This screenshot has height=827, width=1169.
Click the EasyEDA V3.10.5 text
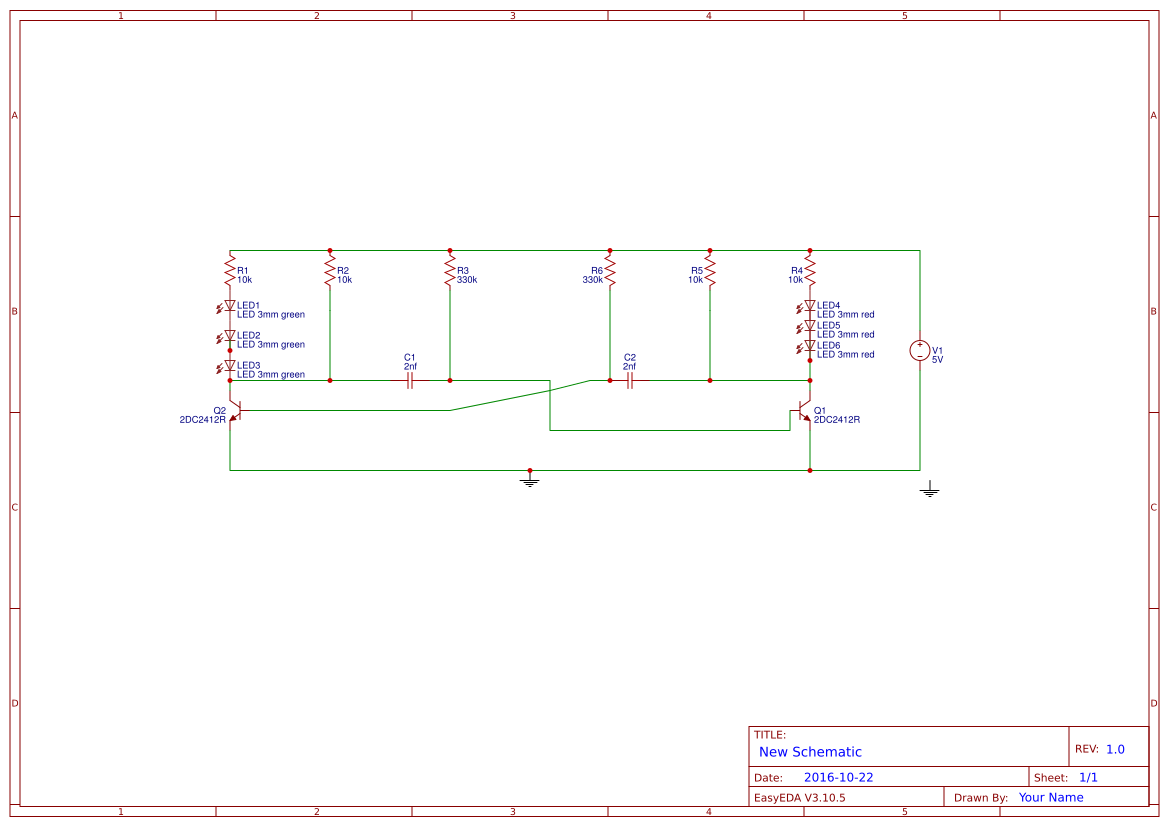[x=799, y=797]
